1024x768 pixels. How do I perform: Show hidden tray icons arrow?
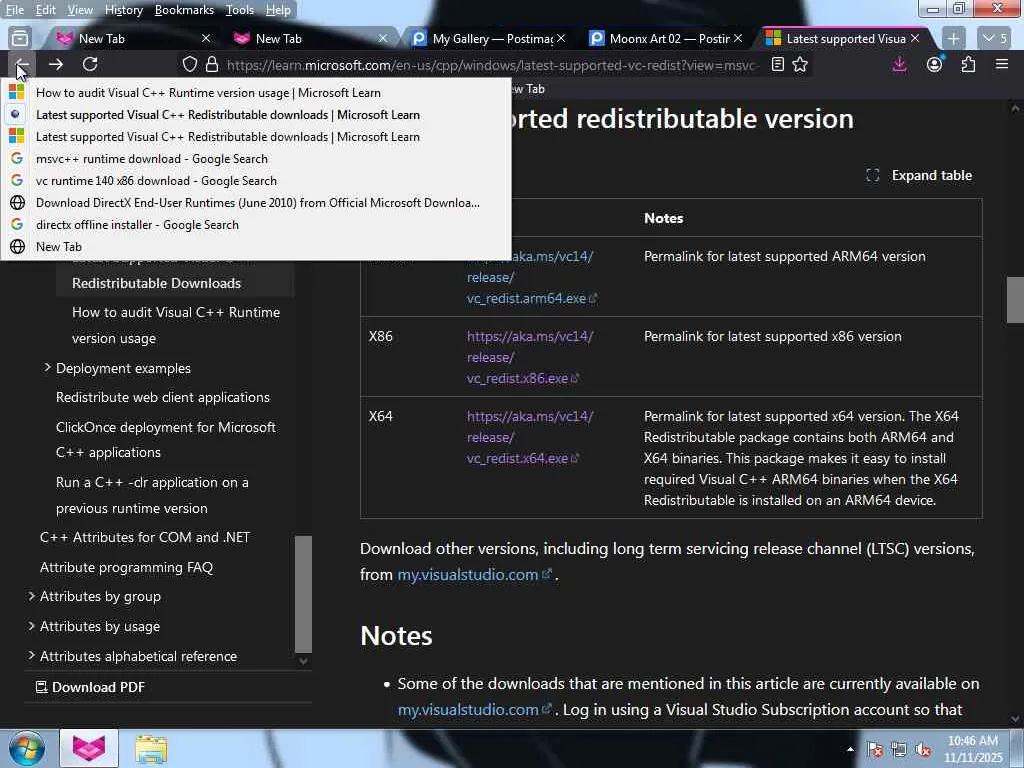(x=850, y=749)
